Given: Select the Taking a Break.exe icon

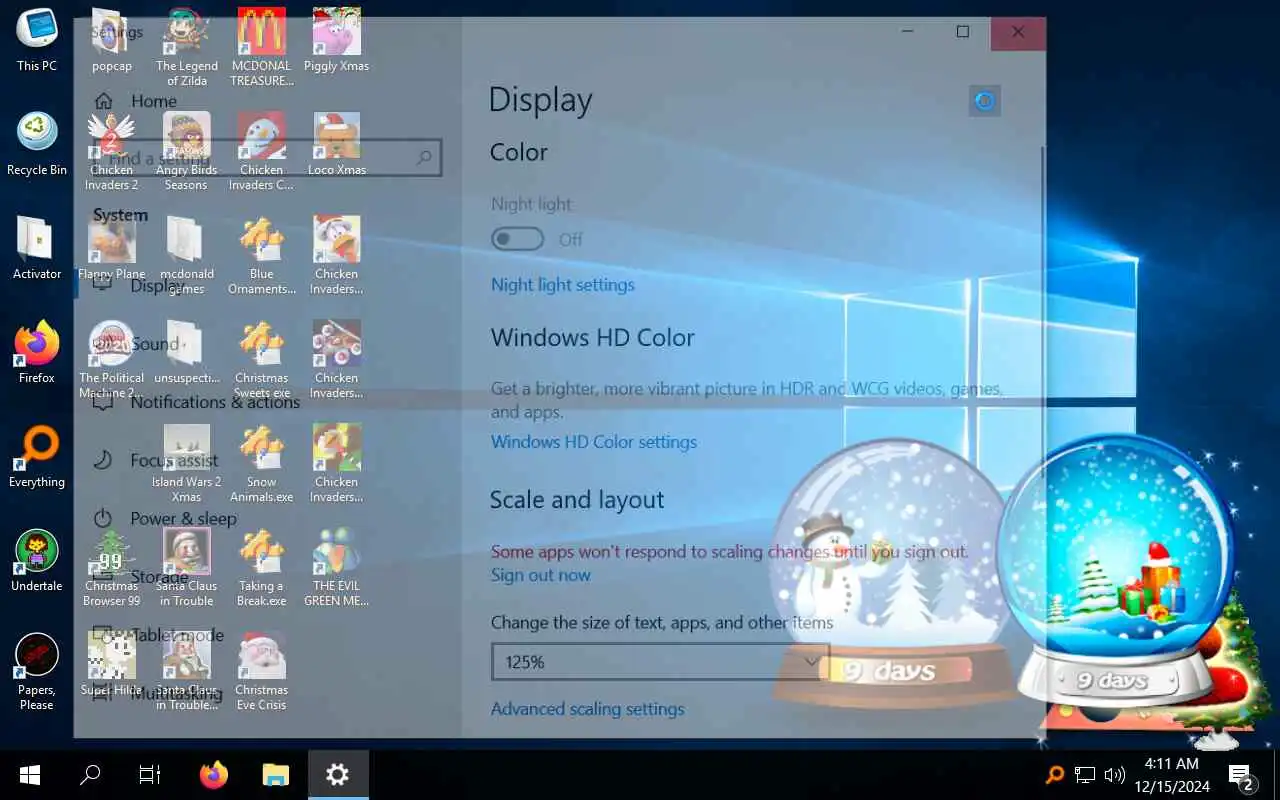Looking at the screenshot, I should point(262,566).
